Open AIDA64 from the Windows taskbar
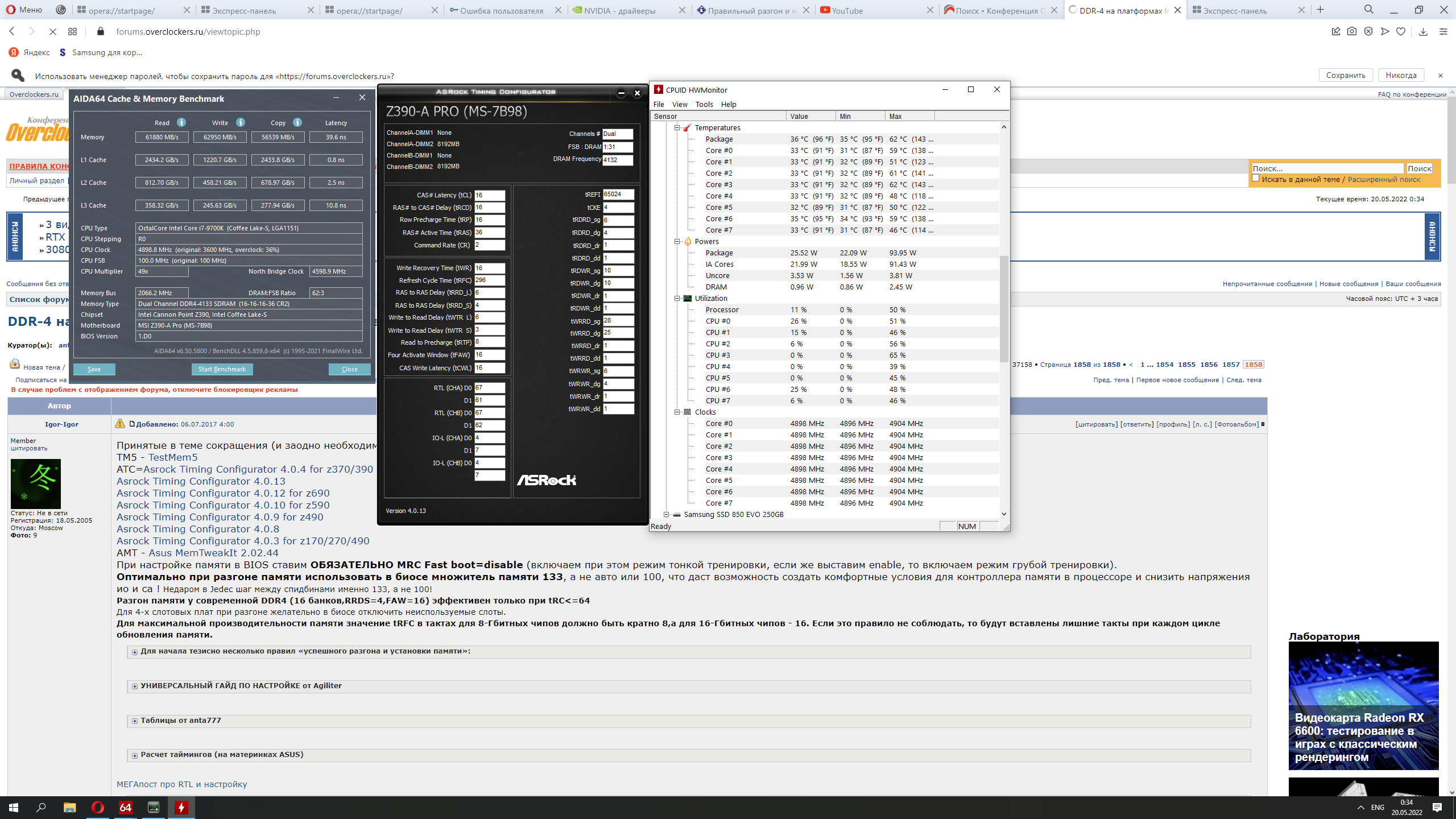Screen dimensions: 1456x819 126,807
